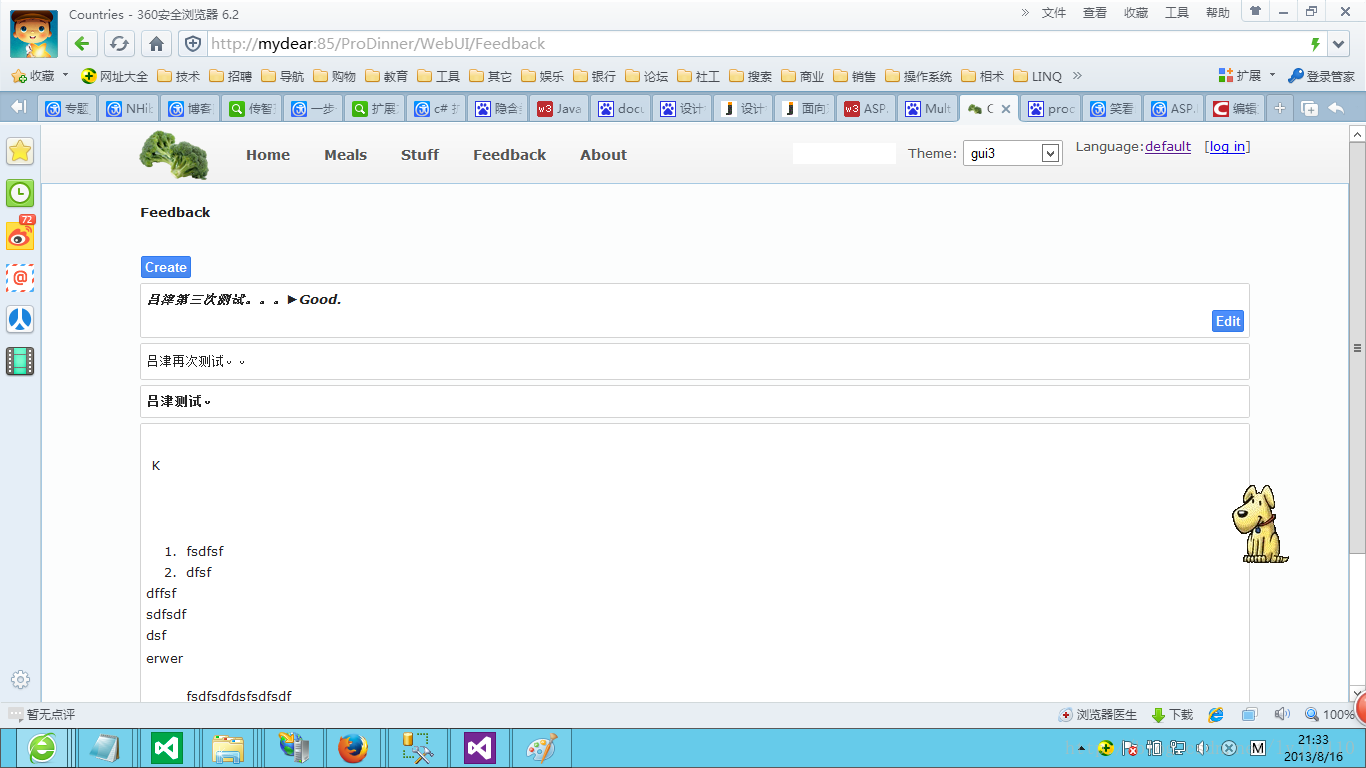This screenshot has width=1366, height=768.
Task: Open the Paint palette taskbar icon
Action: pyautogui.click(x=542, y=748)
